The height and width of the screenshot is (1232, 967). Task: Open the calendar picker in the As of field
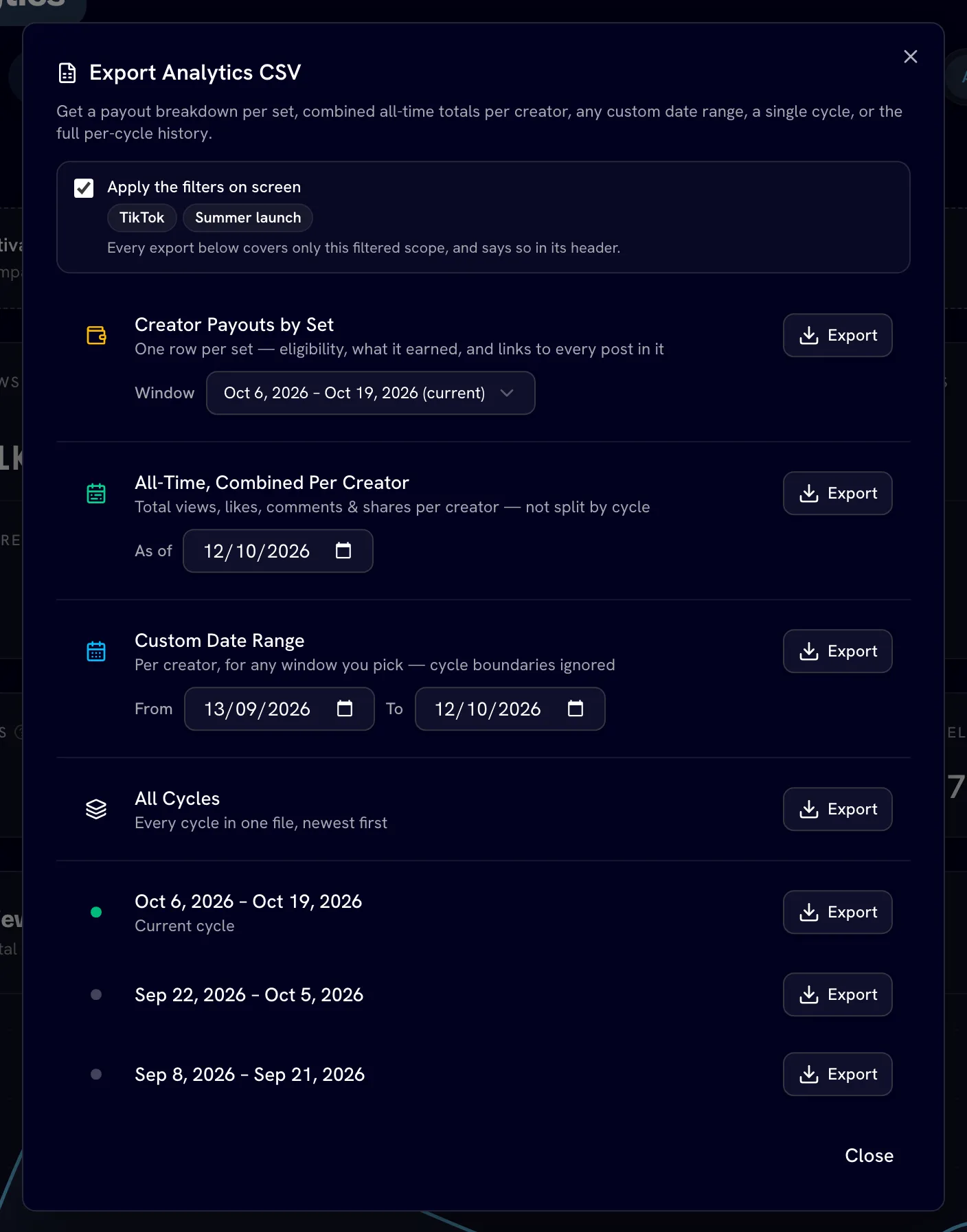(343, 551)
